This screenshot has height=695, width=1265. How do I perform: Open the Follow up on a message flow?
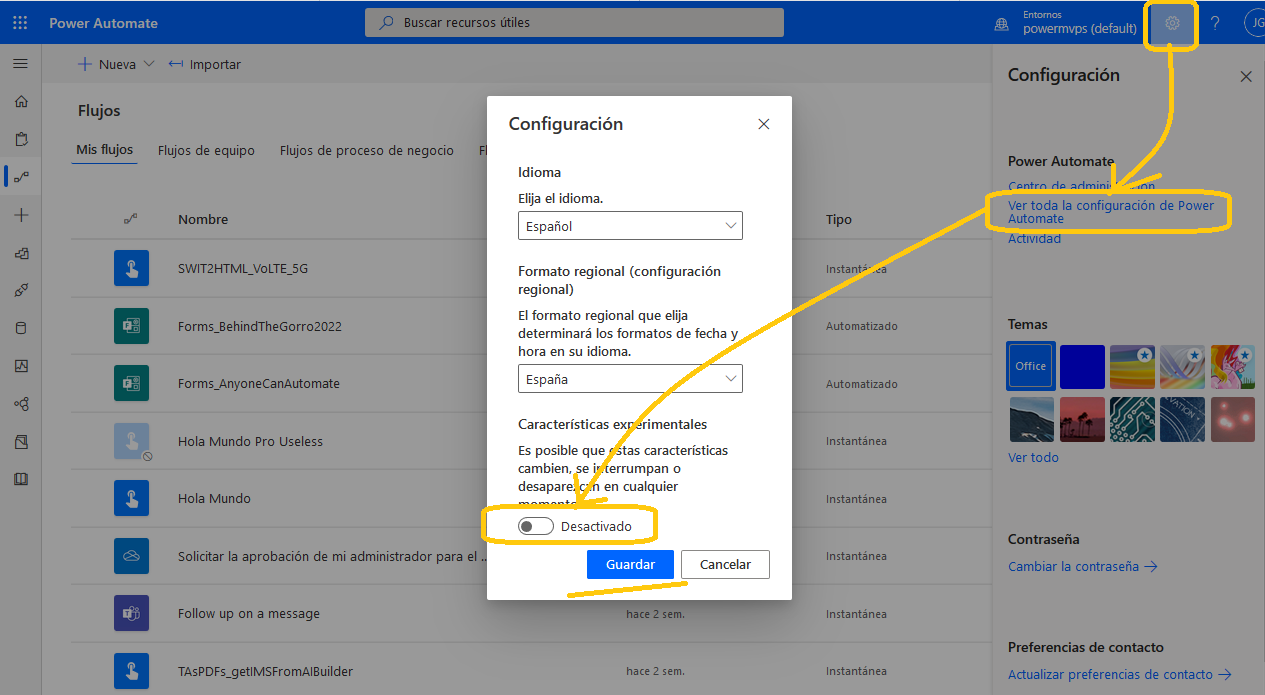tap(249, 614)
